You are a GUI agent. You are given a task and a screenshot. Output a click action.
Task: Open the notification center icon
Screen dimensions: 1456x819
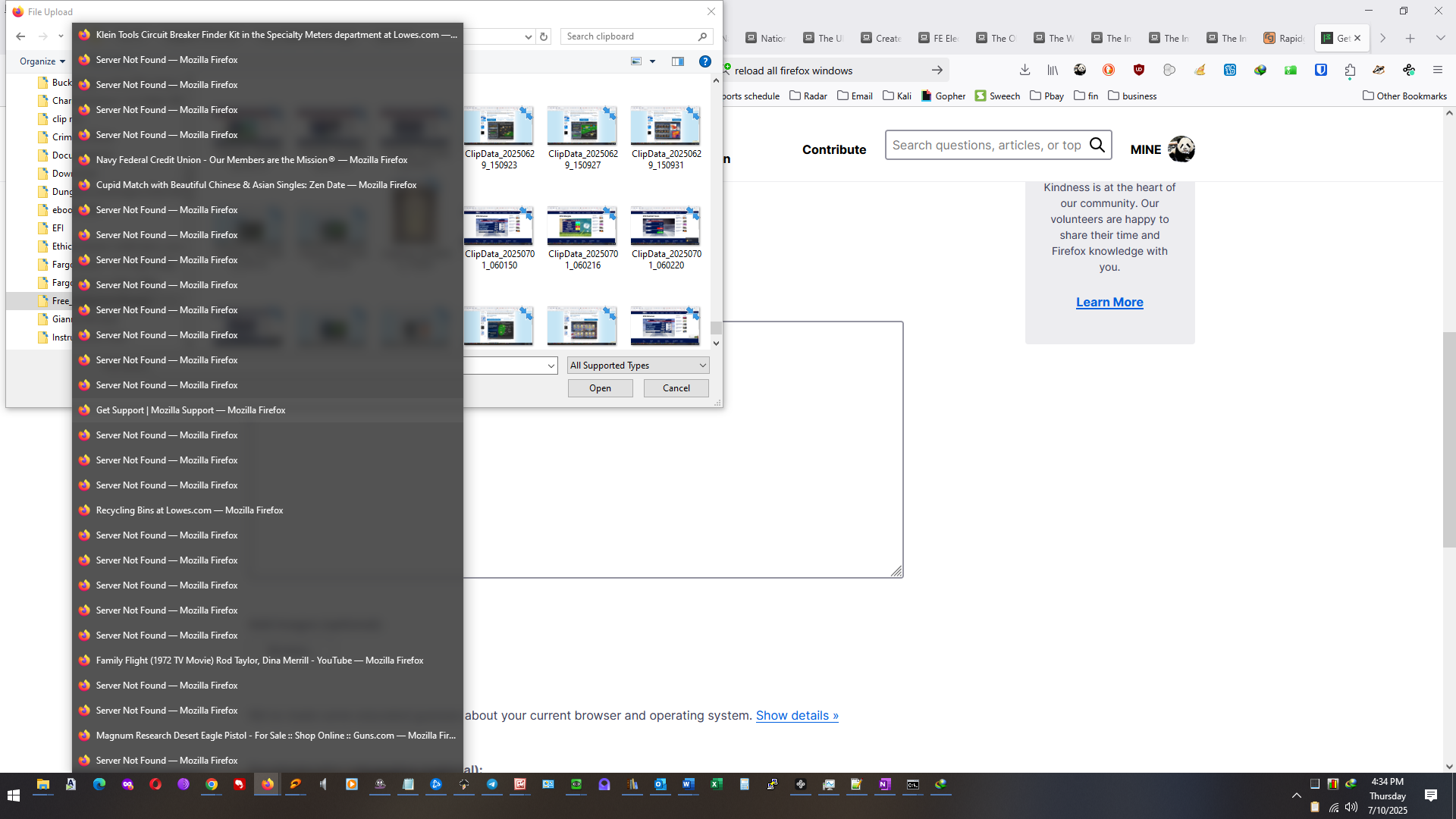[x=1431, y=795]
